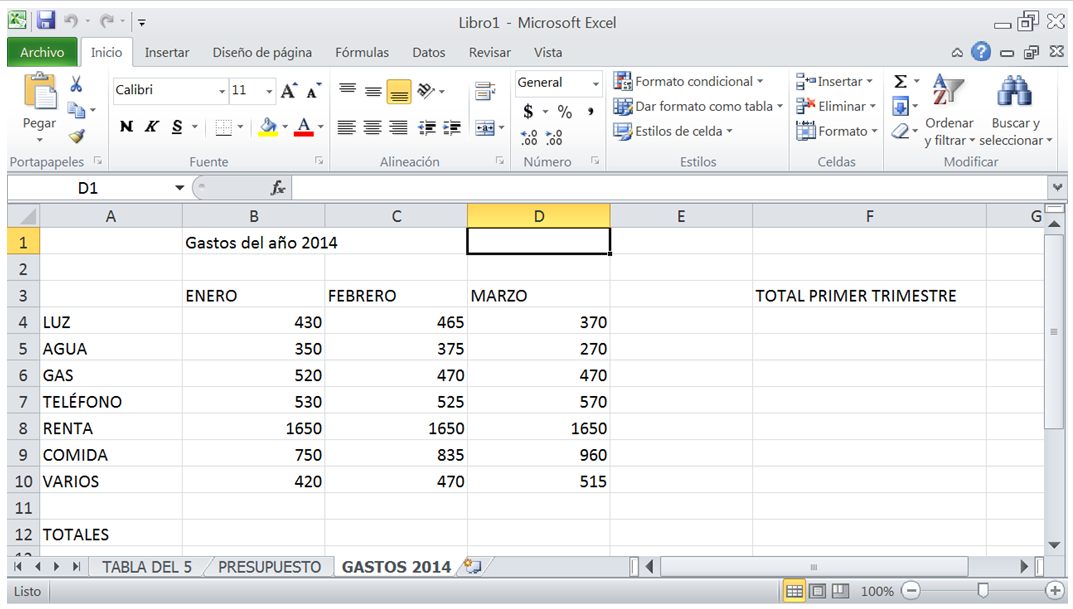The image size is (1073, 609).
Task: Click the decrease decimals icon
Action: 554,138
